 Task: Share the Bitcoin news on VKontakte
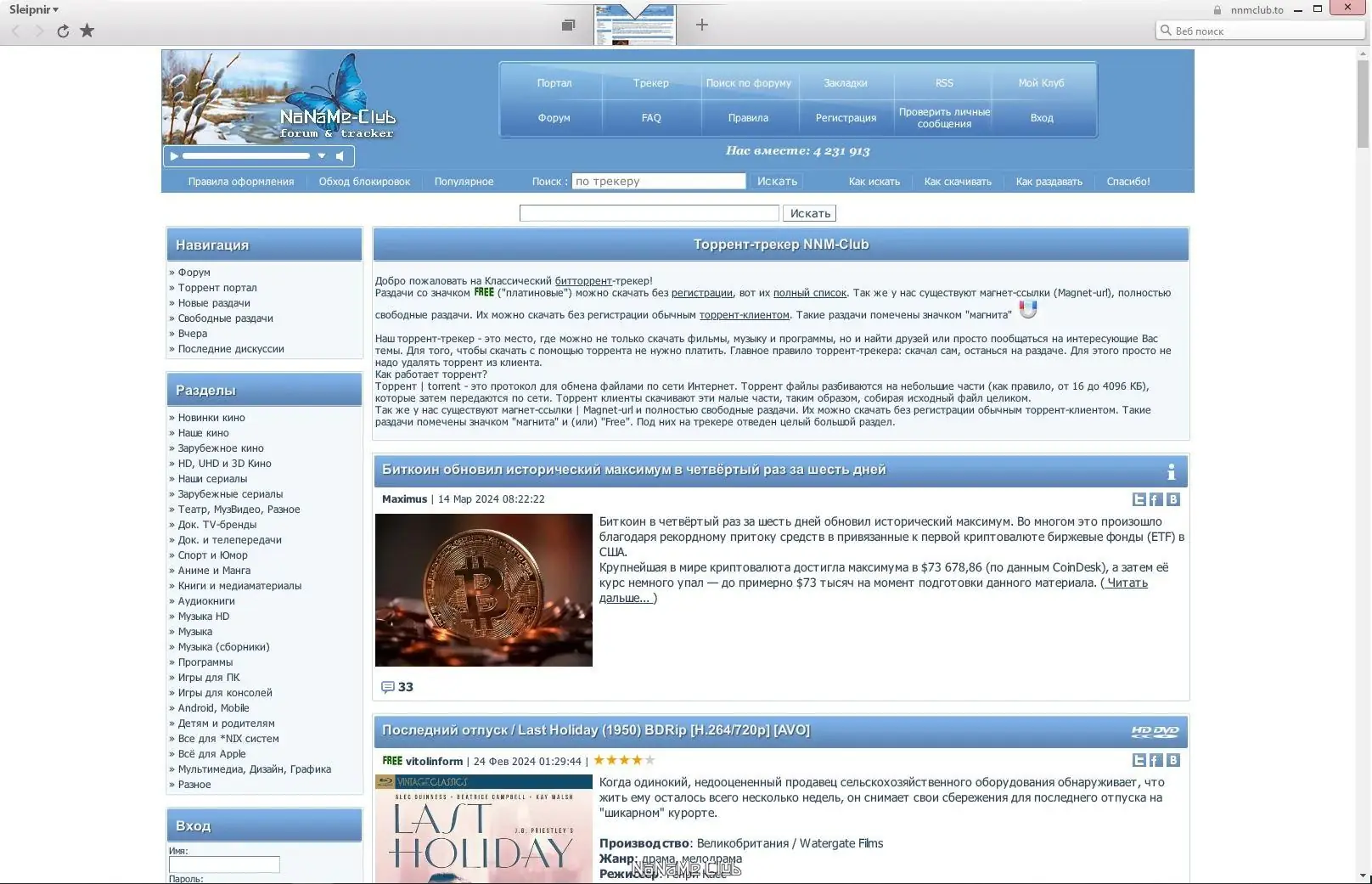1172,499
